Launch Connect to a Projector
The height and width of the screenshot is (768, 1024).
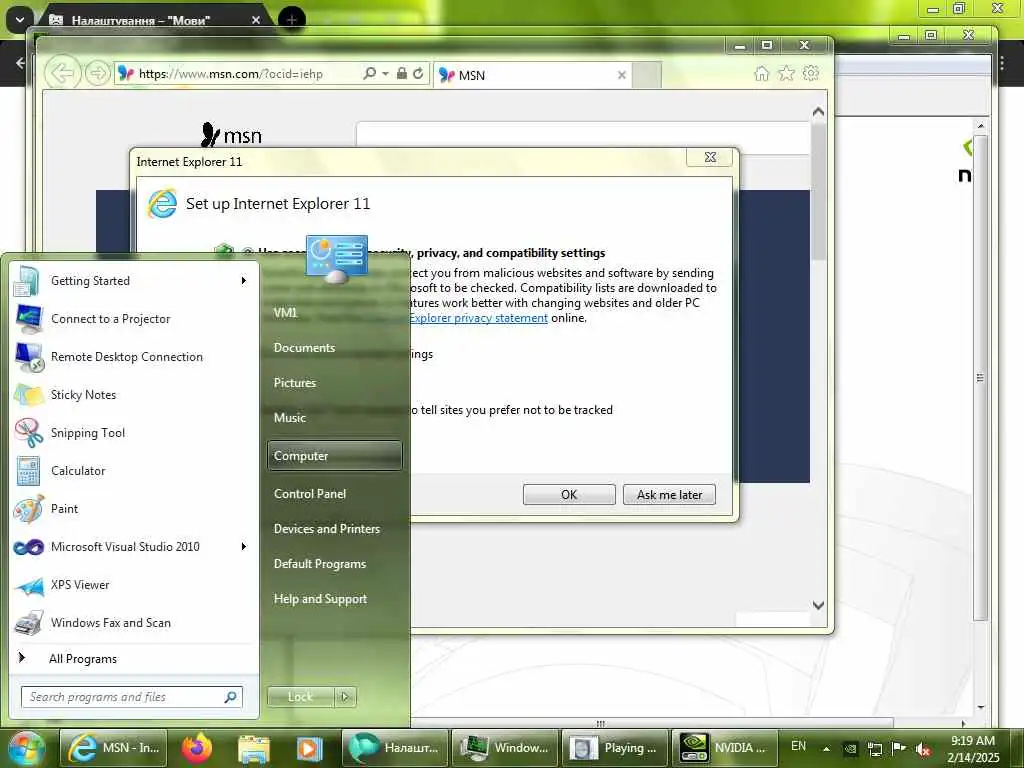(134, 319)
